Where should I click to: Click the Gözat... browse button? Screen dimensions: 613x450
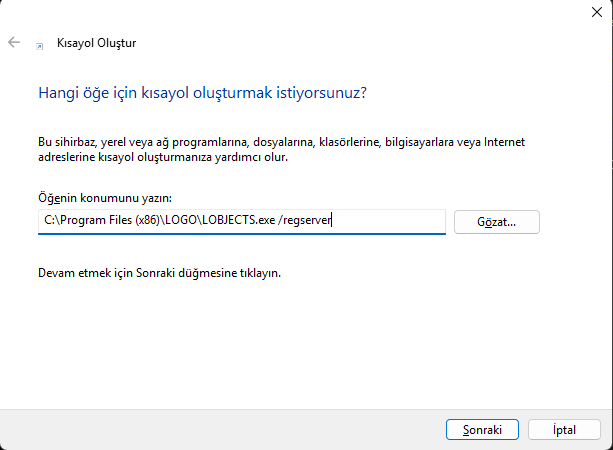(x=496, y=222)
